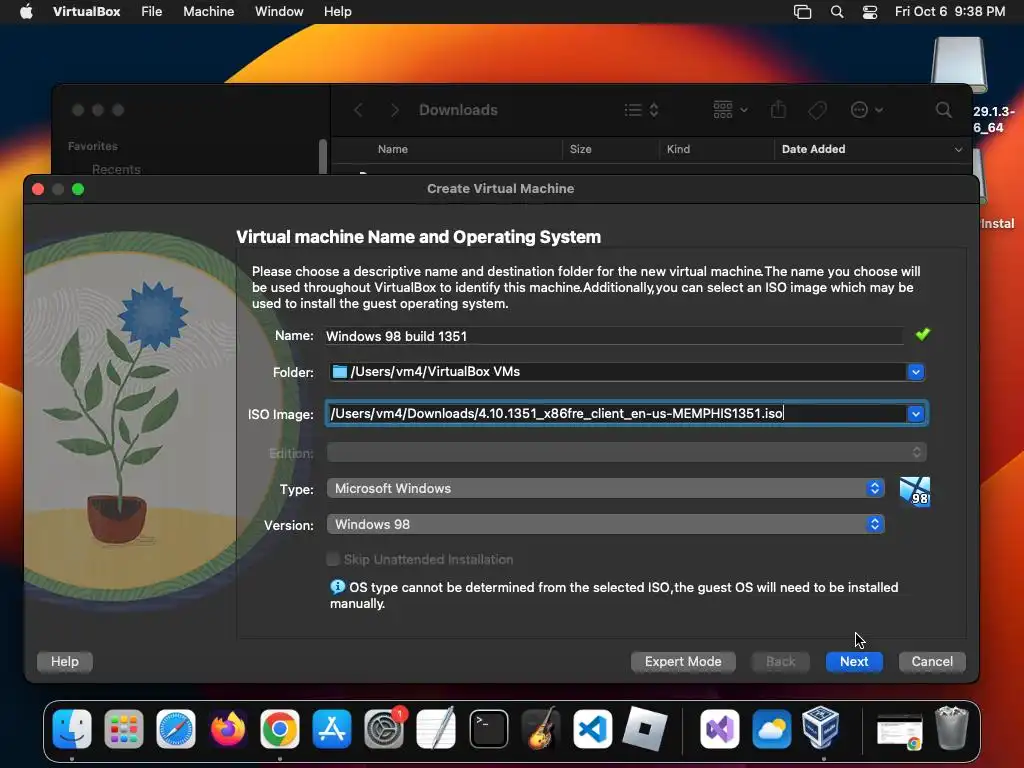Open purple Visual Studio from the Dock
This screenshot has height=768, width=1024.
(720, 729)
